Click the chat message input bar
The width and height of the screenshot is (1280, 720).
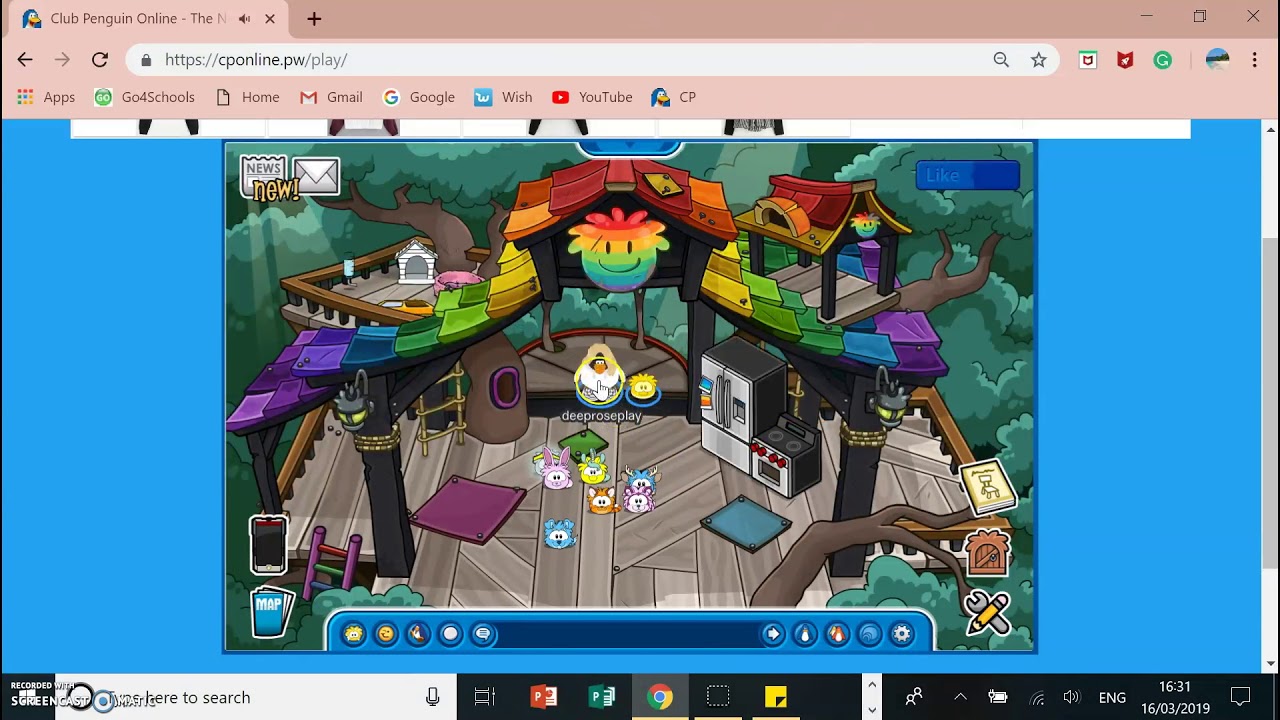click(628, 633)
